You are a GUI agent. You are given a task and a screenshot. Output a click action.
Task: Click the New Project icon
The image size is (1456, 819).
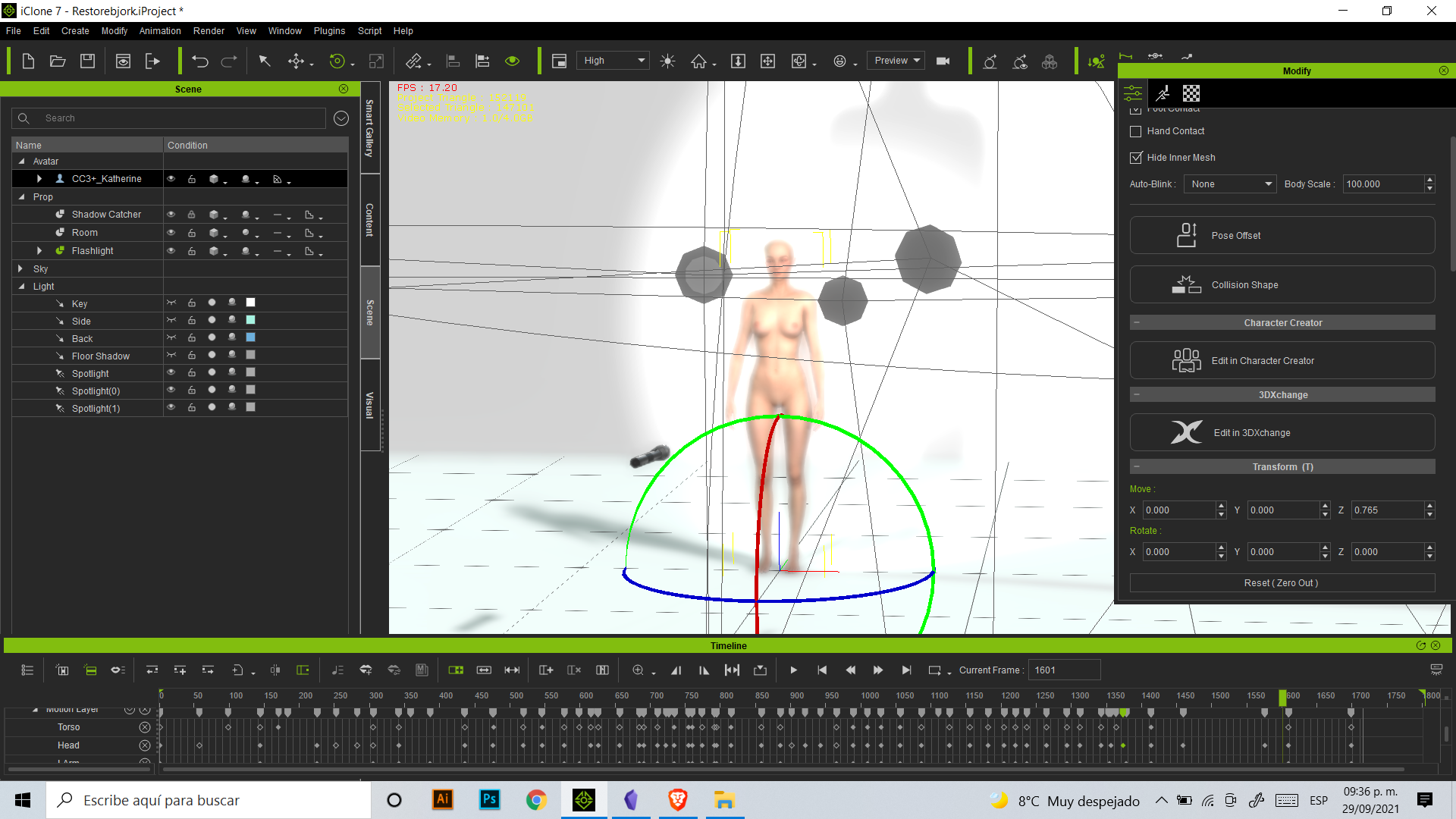(x=28, y=61)
